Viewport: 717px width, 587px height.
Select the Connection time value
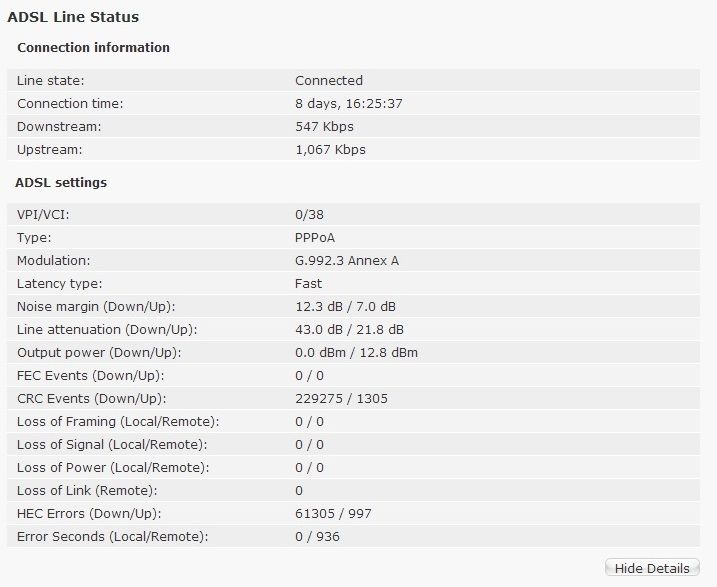pos(349,103)
